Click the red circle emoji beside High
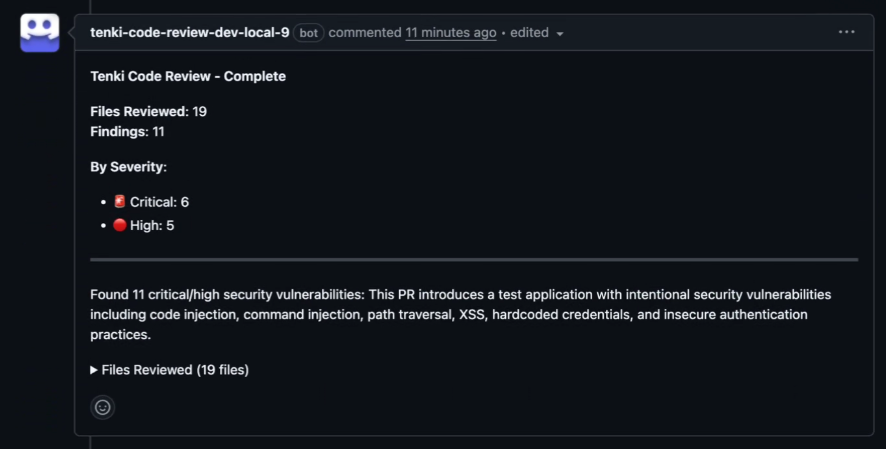This screenshot has width=886, height=449. pyautogui.click(x=119, y=225)
